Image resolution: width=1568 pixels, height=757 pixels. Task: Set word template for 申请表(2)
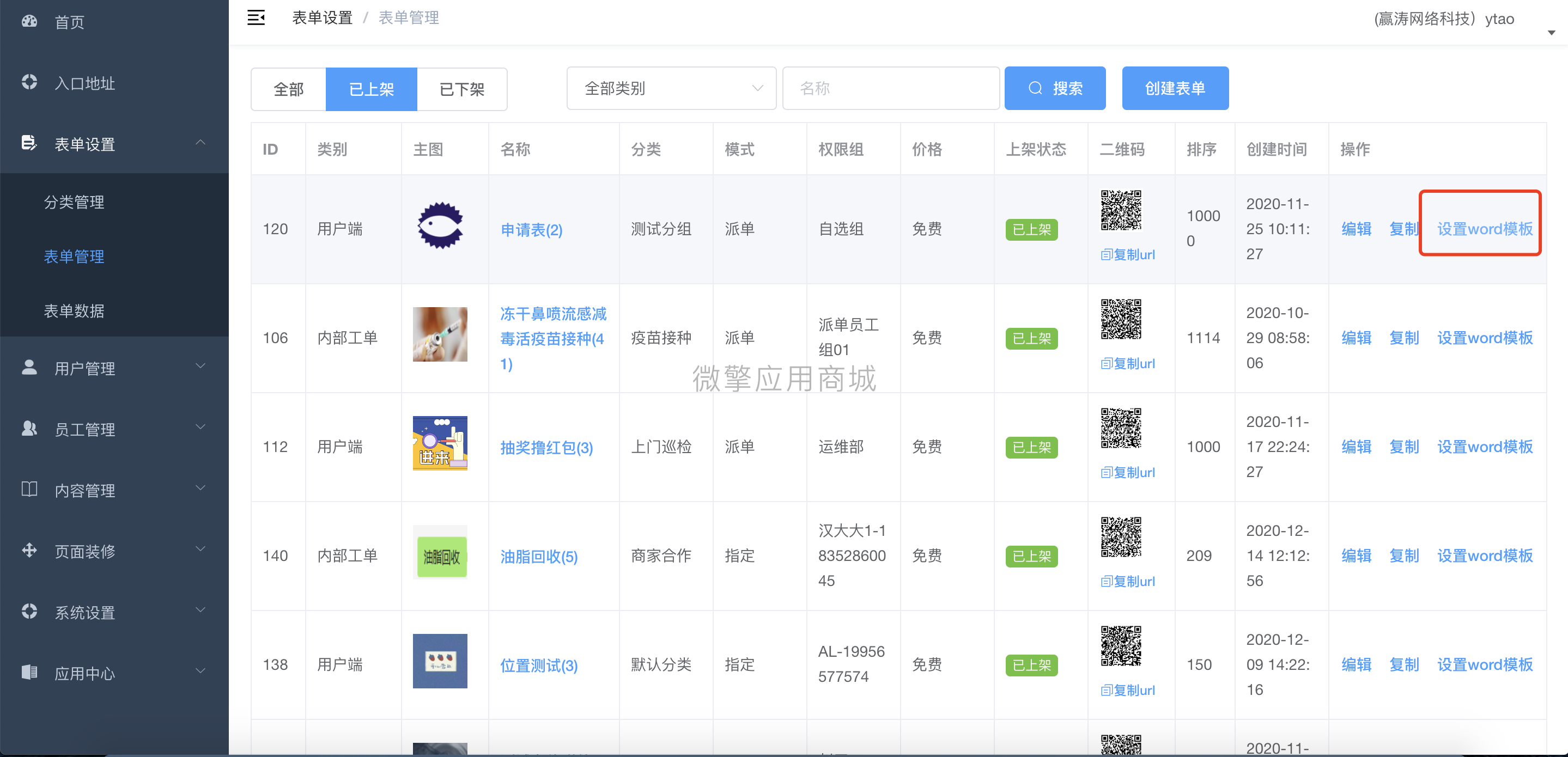click(x=1485, y=229)
